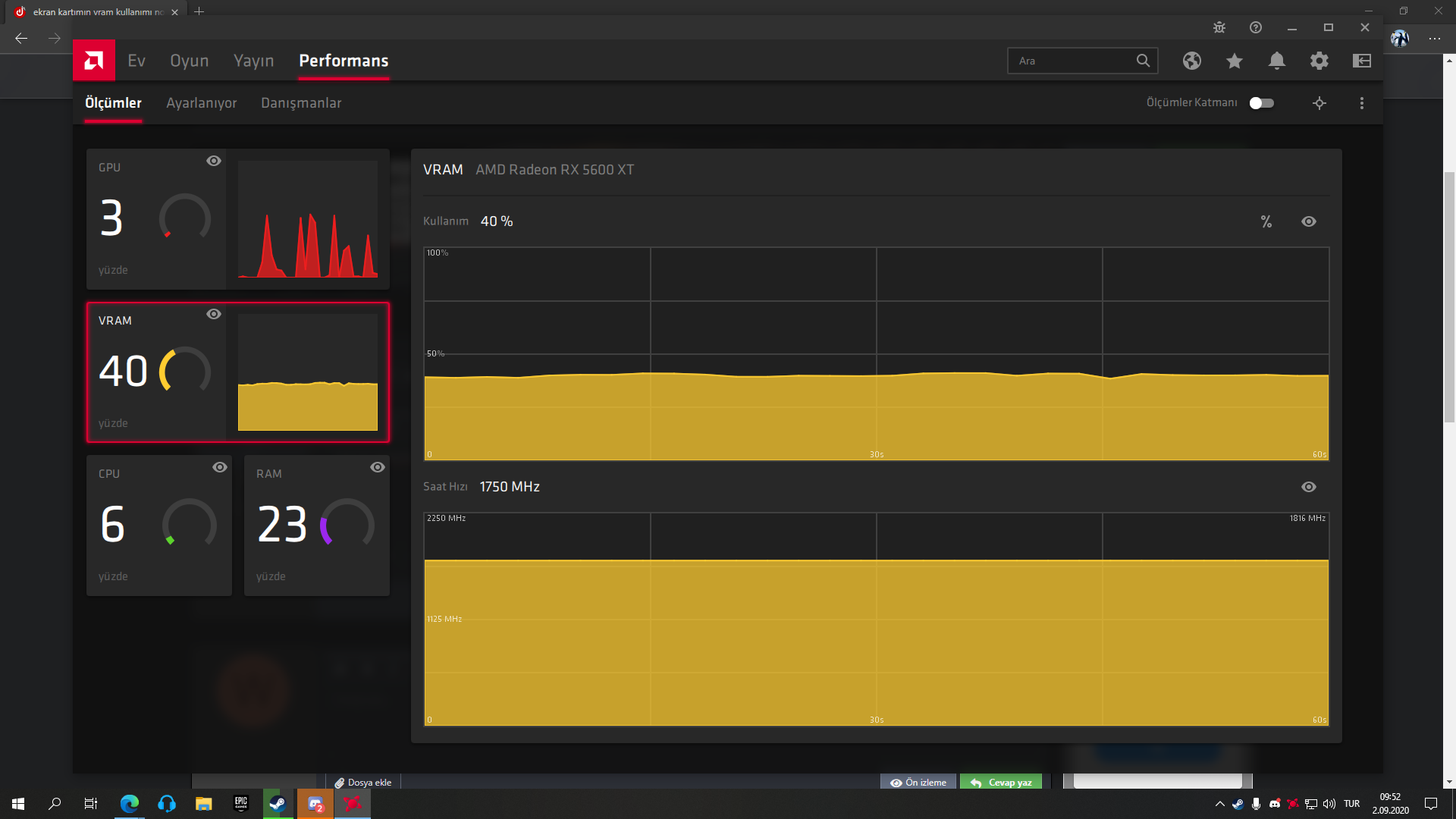Toggle the Ölçümler Katmanı switch
Screen dimensions: 1456x819
click(x=1262, y=103)
